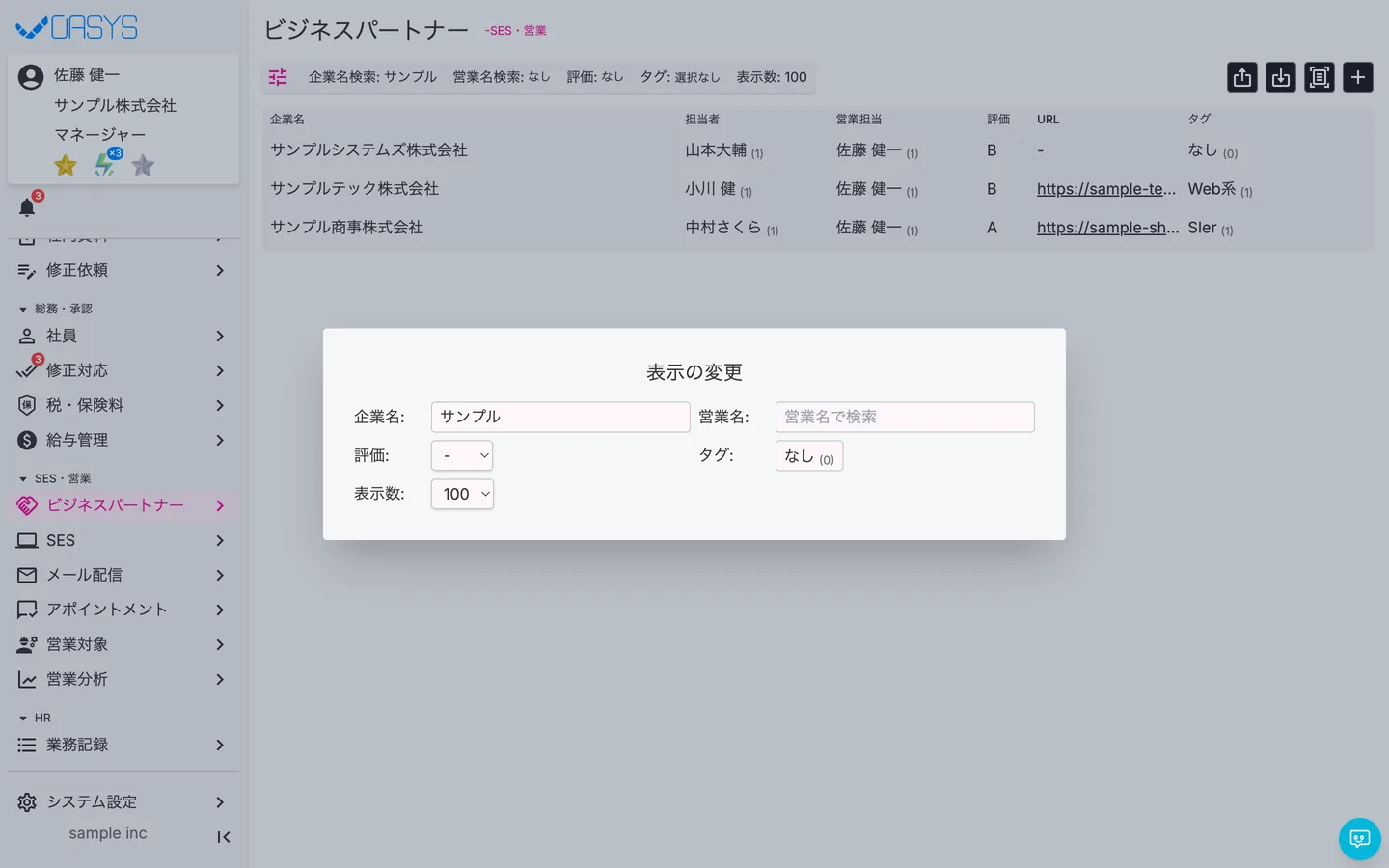
Task: Click the import download icon
Action: tap(1281, 77)
